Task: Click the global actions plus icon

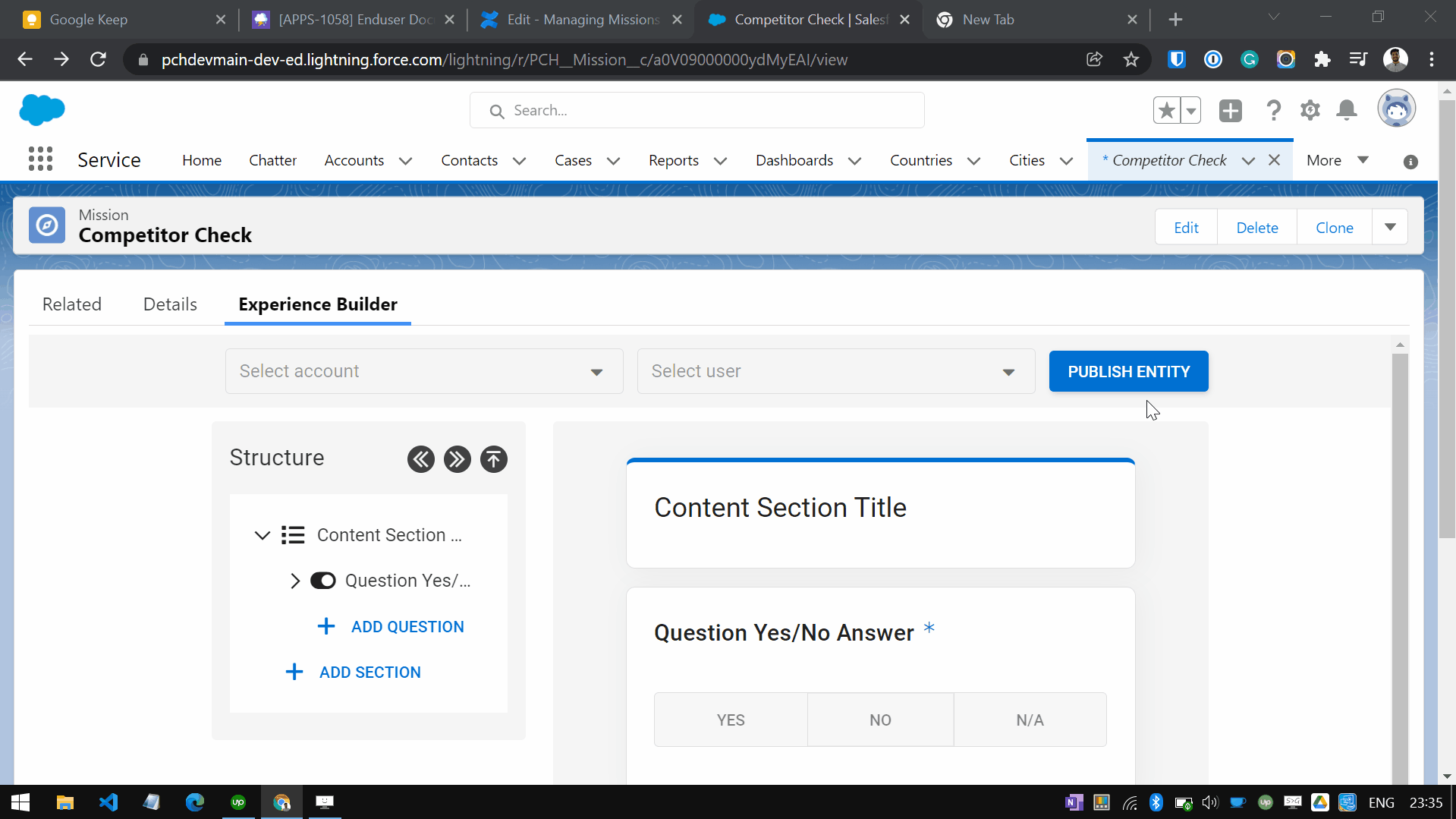Action: pyautogui.click(x=1230, y=111)
